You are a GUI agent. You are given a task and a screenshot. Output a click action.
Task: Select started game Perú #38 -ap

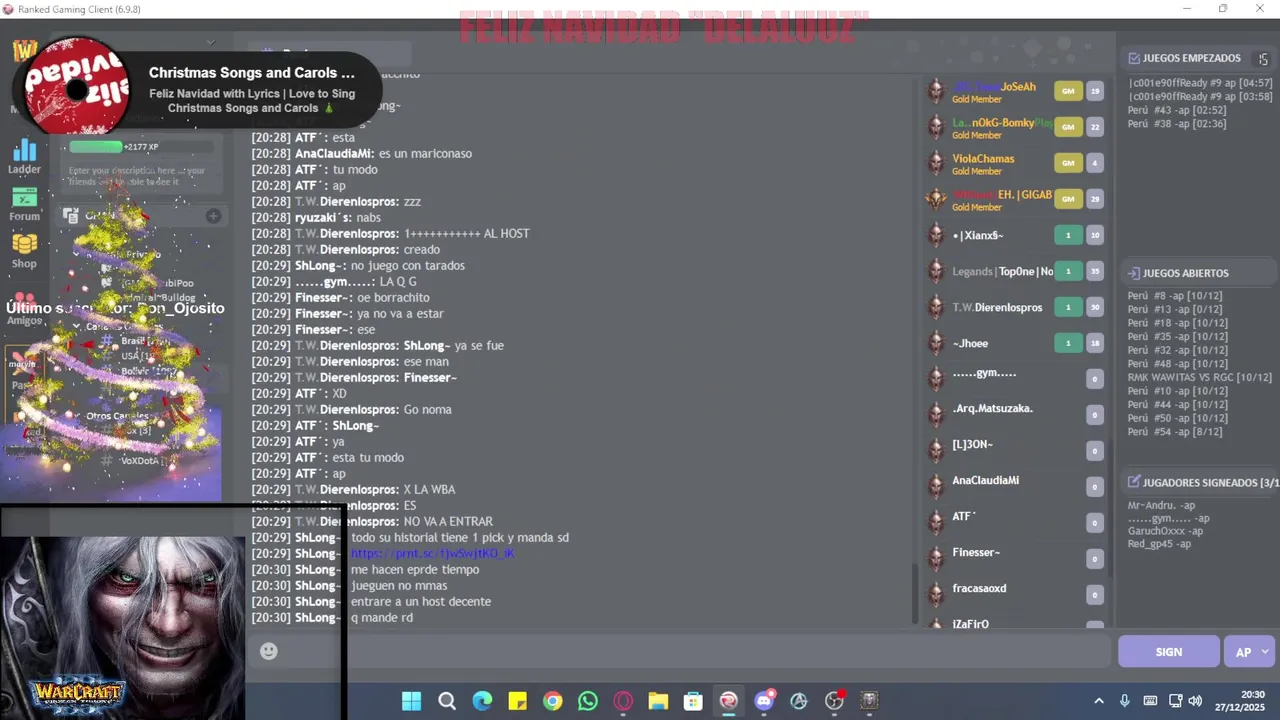tap(1176, 124)
